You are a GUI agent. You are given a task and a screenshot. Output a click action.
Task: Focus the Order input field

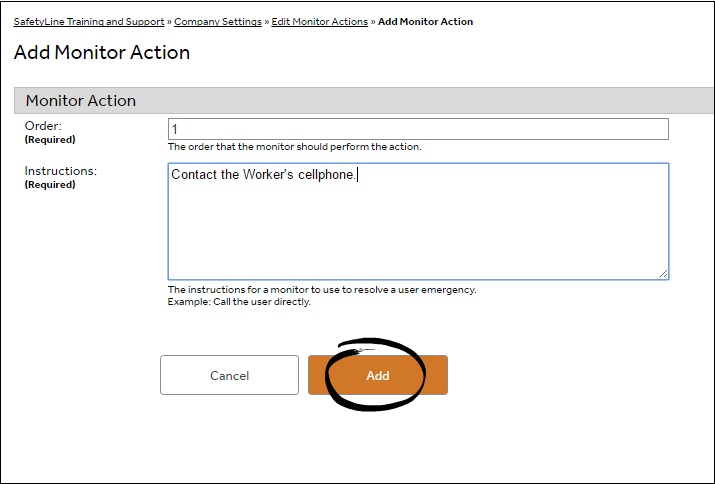(x=417, y=129)
